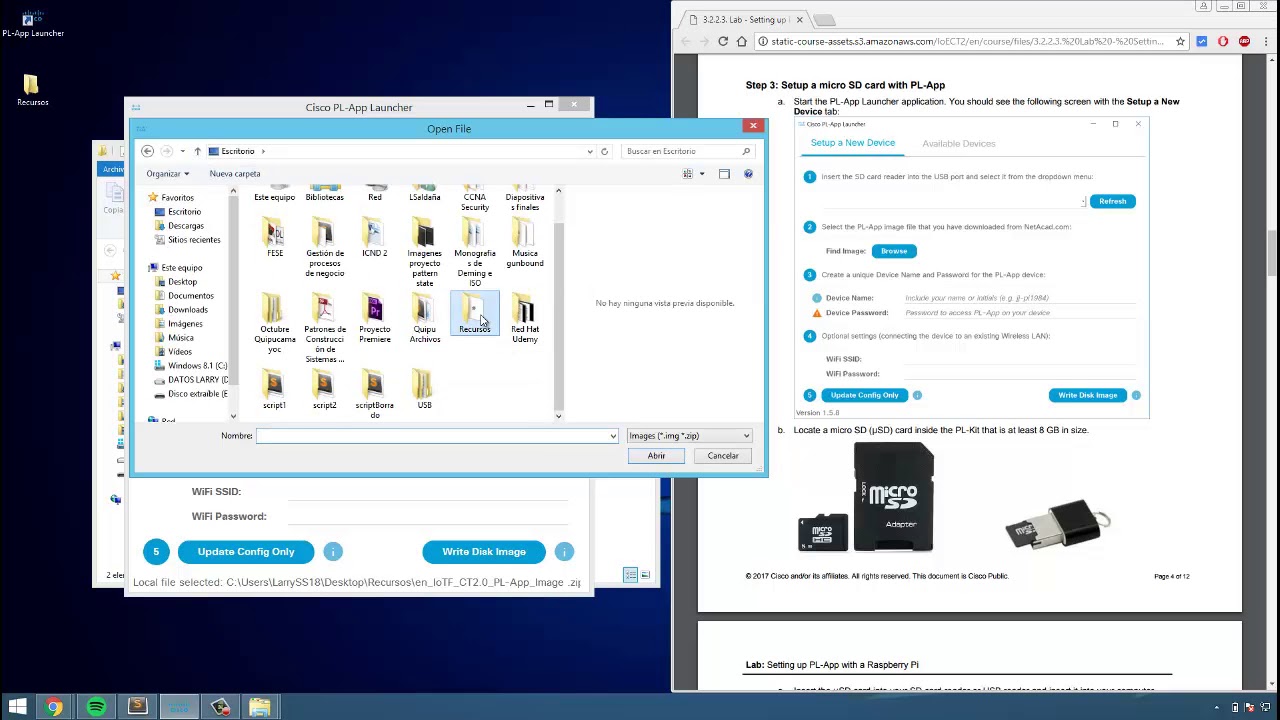
Task: Switch to the 3.2.2.3 Lab Chrome tab
Action: [745, 20]
